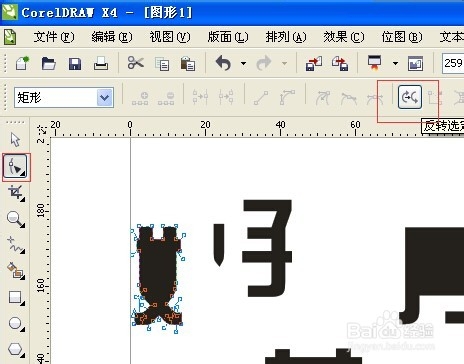Viewport: 464px width, 364px height.
Task: Open the 效果(C) menu
Action: pyautogui.click(x=344, y=37)
